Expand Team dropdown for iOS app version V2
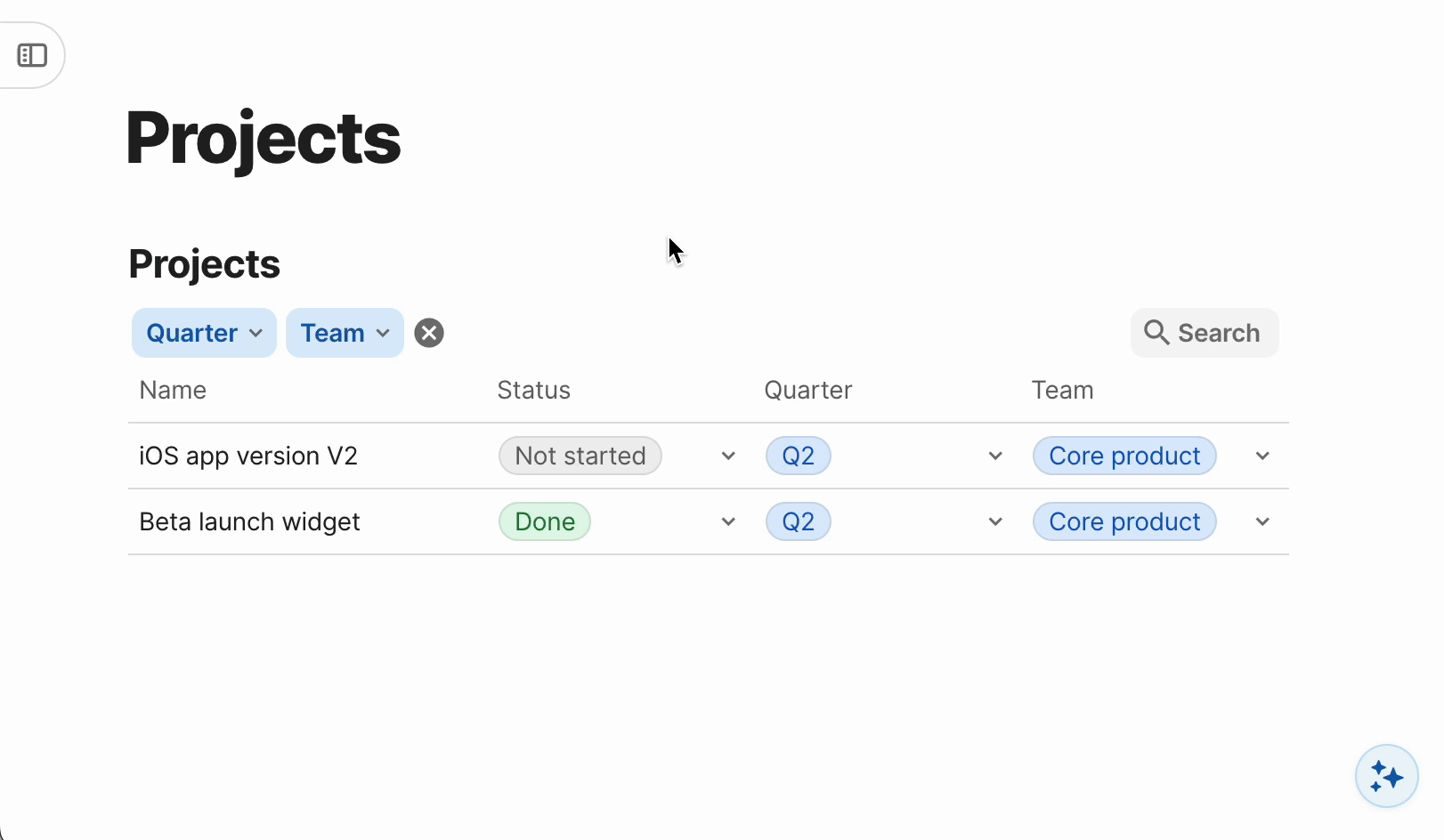Viewport: 1444px width, 840px height. point(1262,456)
